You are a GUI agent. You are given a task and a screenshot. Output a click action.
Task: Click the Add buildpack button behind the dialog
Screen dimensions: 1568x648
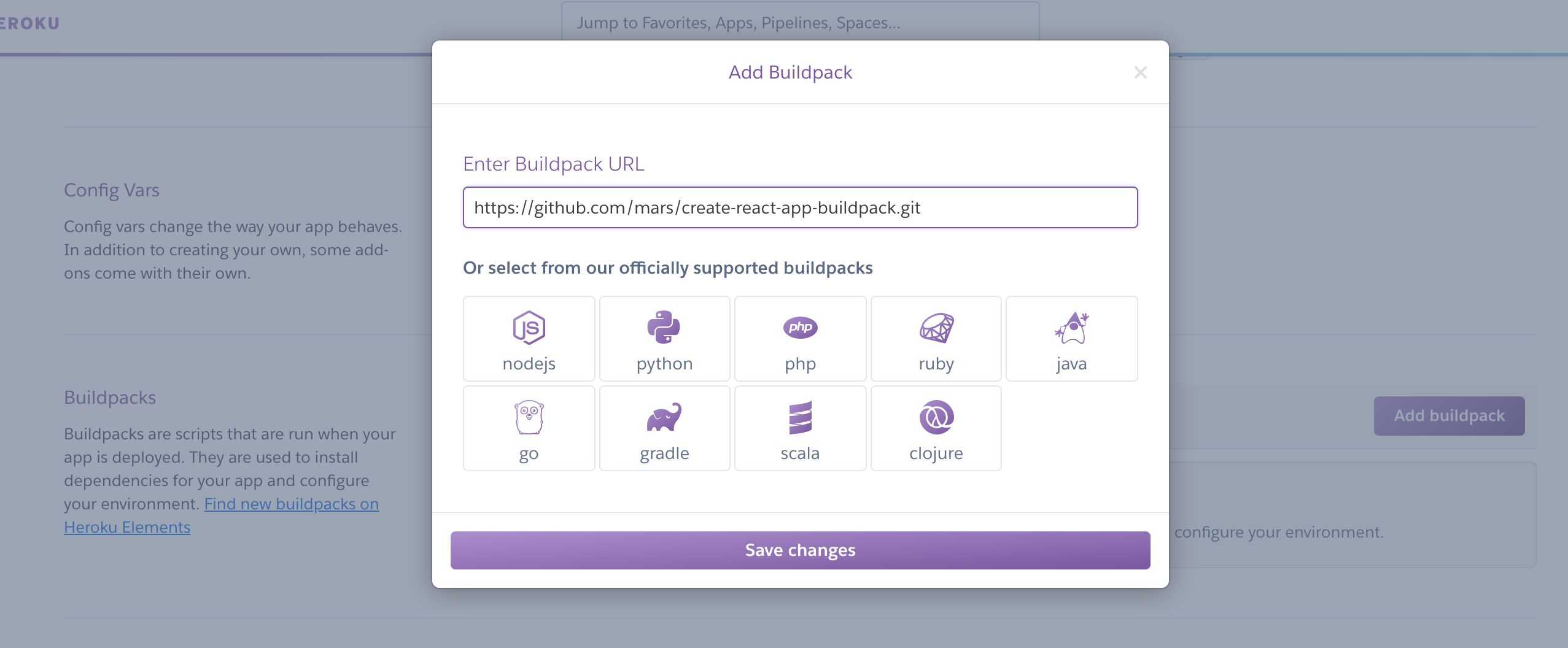[x=1448, y=415]
